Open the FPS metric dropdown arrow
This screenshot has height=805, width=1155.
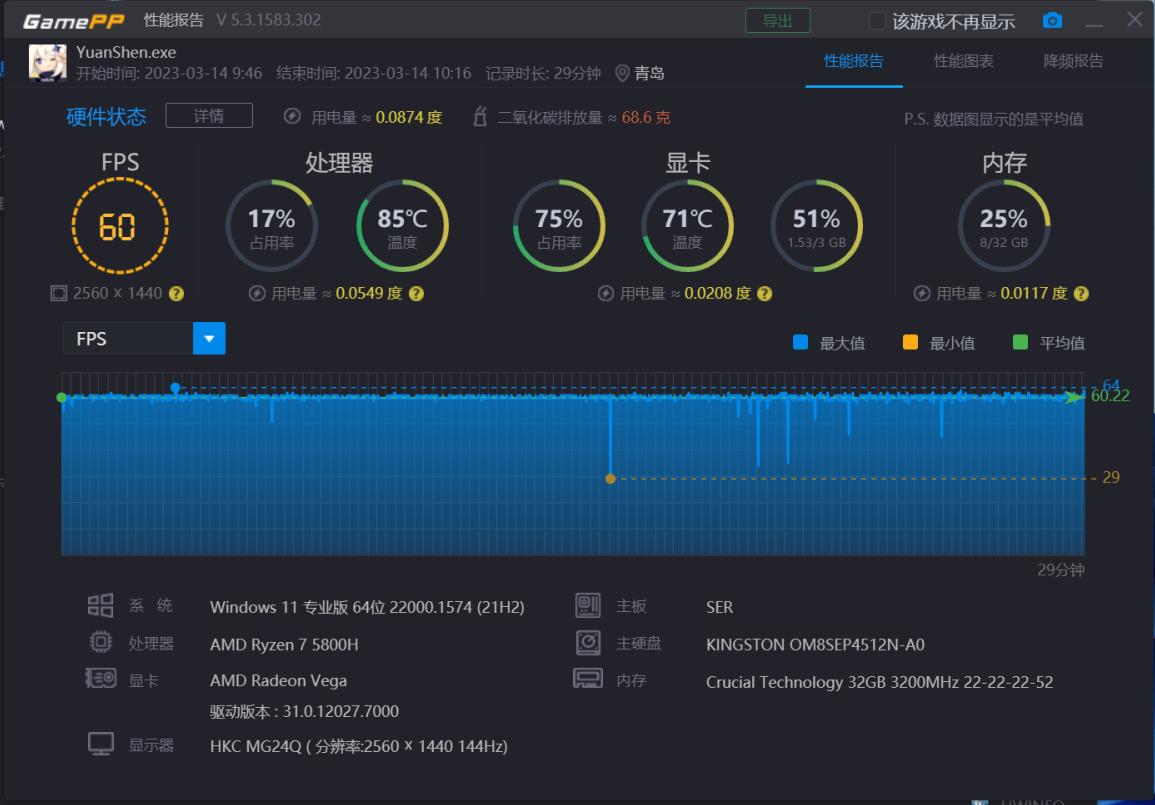coord(210,338)
